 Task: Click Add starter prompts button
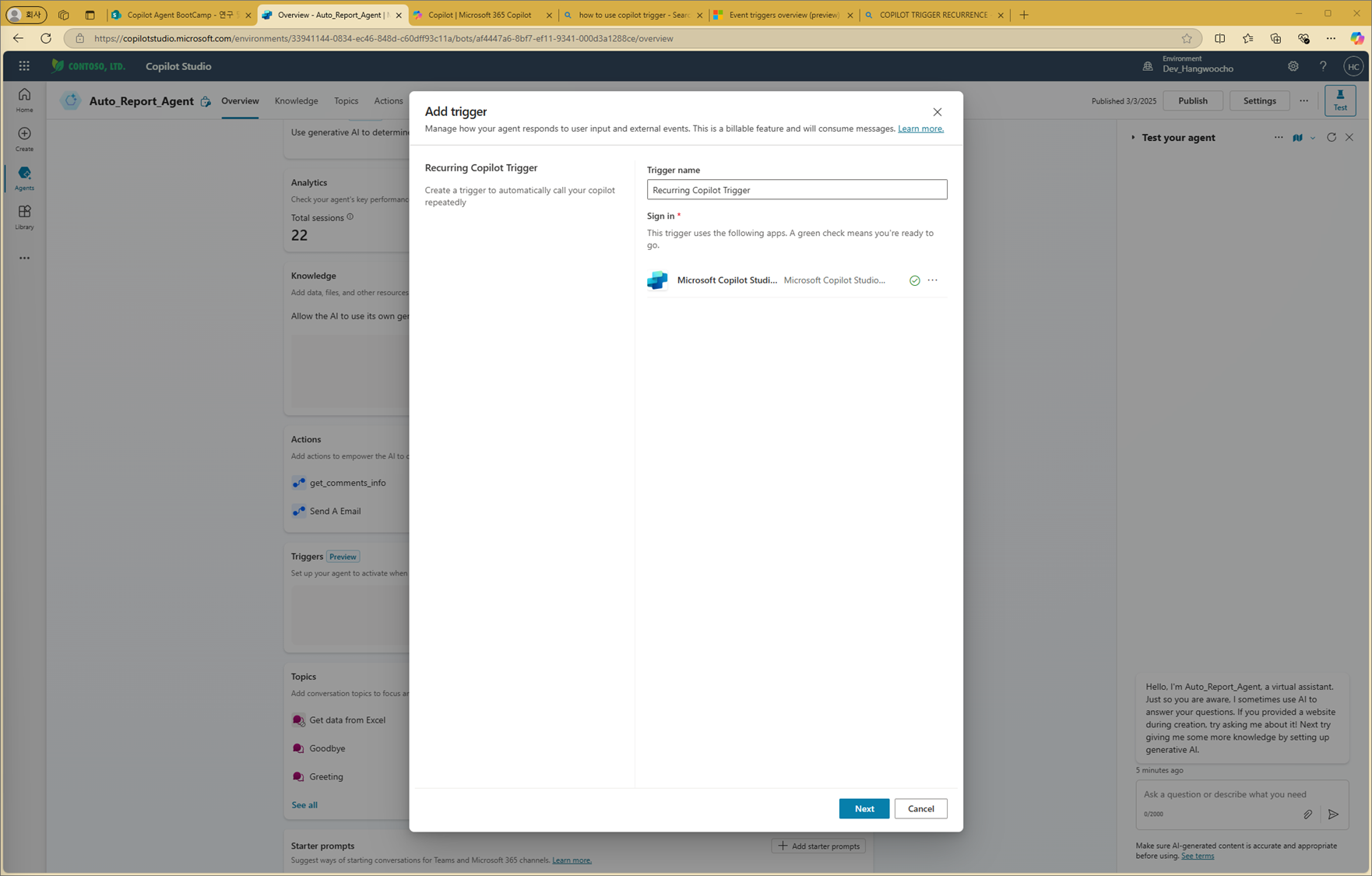tap(818, 846)
